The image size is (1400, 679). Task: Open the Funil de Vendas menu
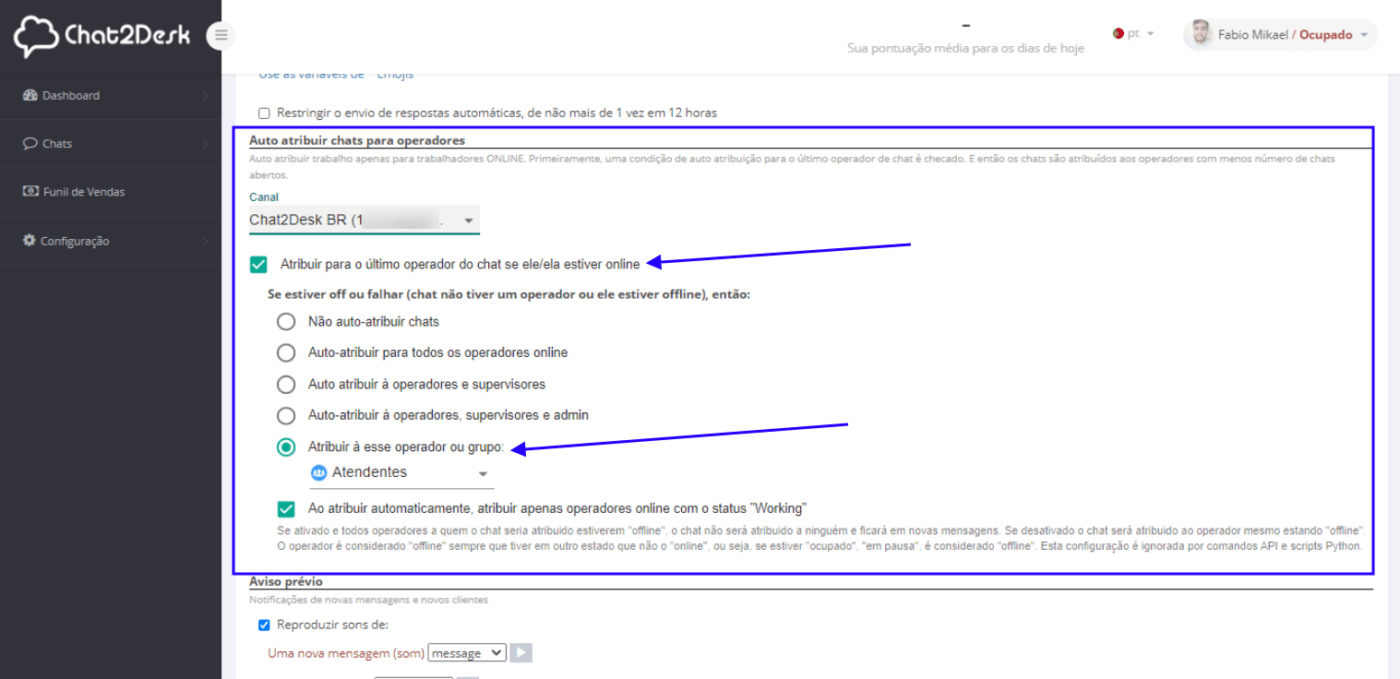coord(110,192)
